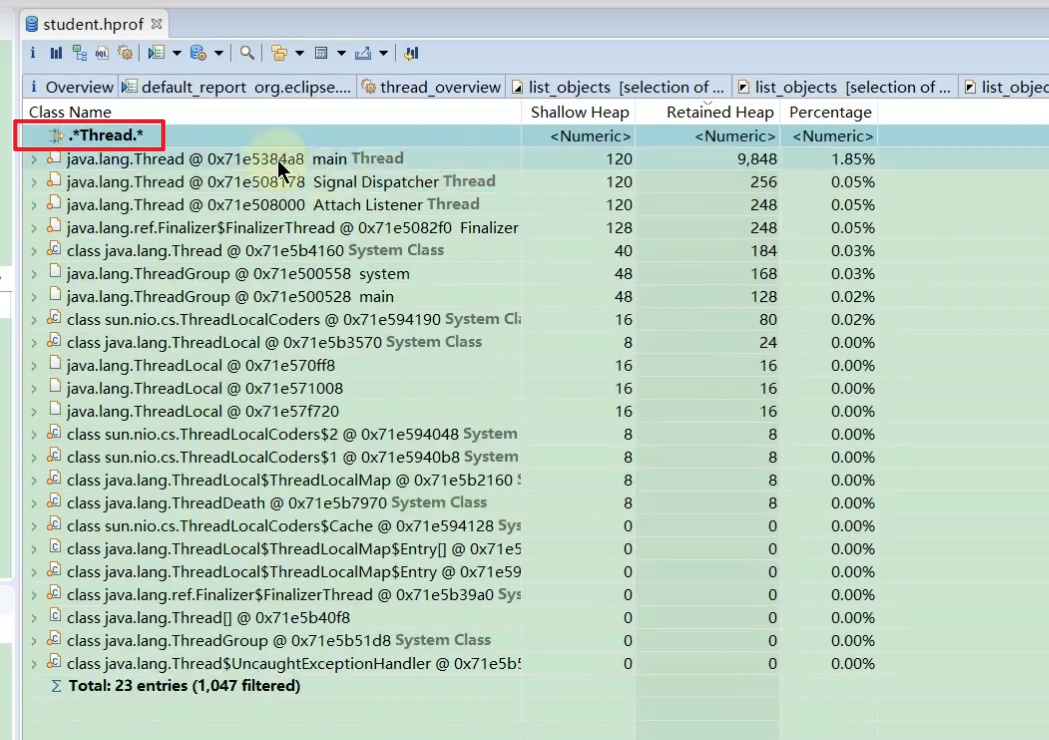Click the 9,848 retained heap value

757,159
